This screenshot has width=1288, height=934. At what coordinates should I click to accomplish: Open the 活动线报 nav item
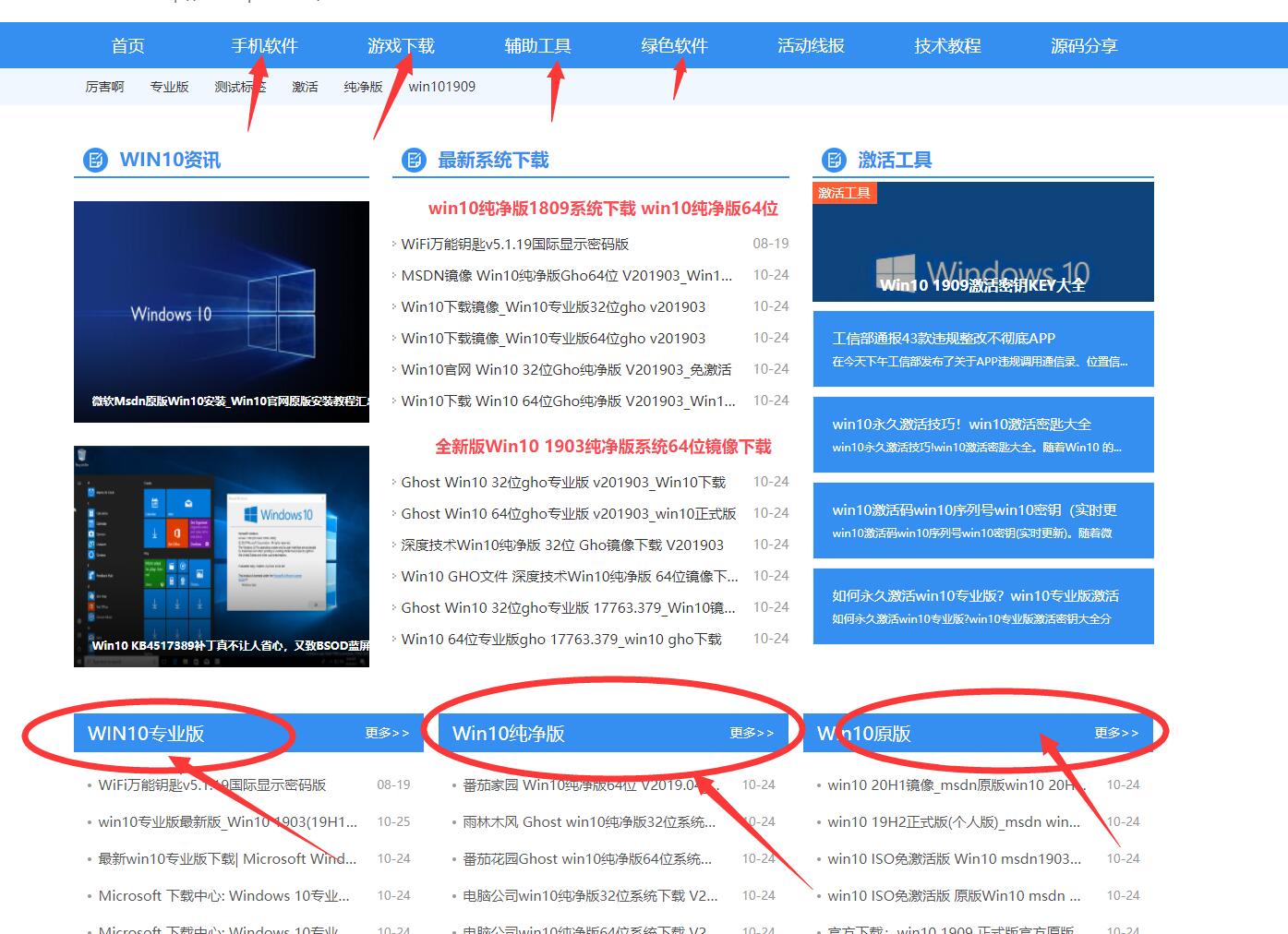(811, 45)
